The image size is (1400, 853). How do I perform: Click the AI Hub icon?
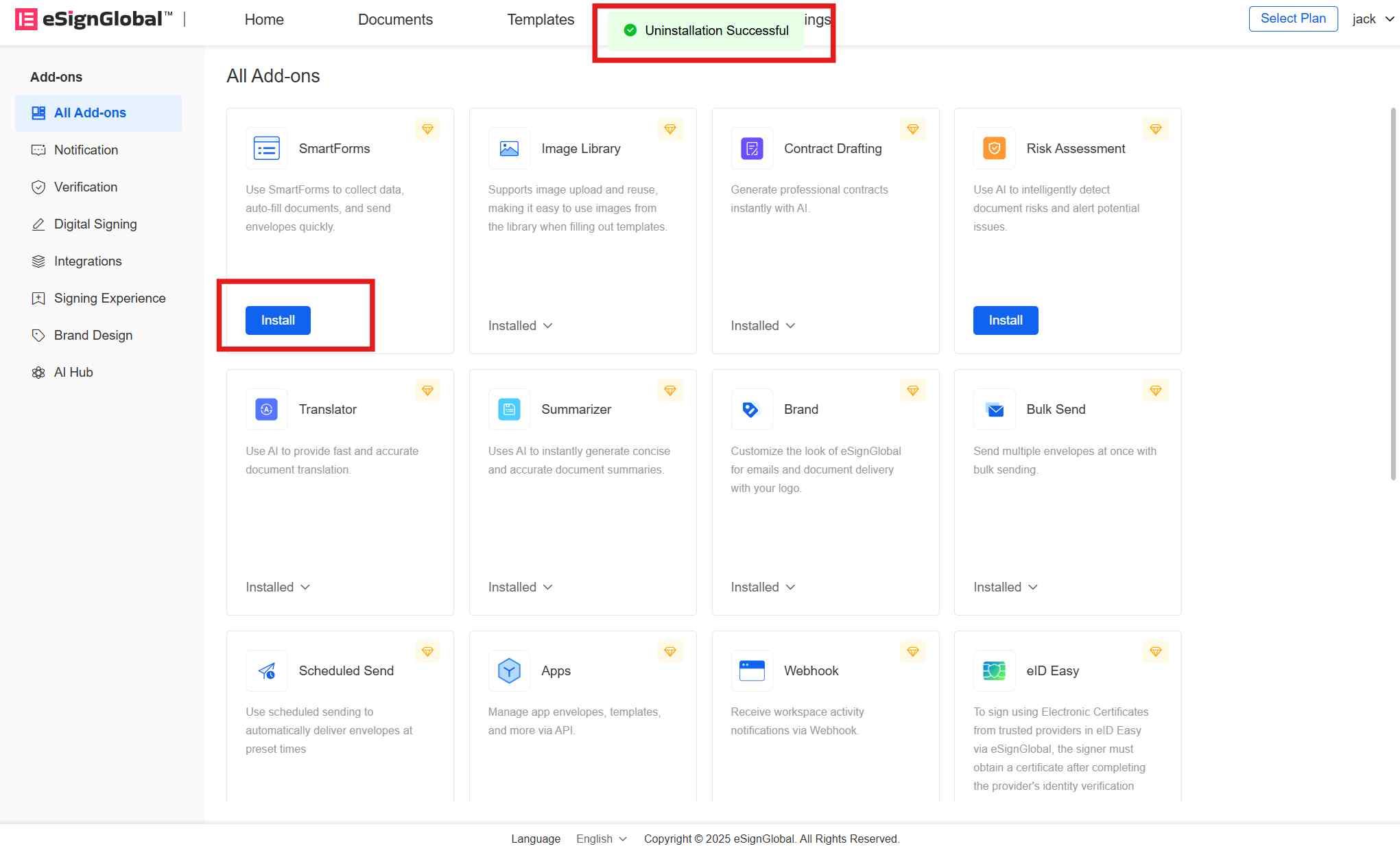point(38,373)
